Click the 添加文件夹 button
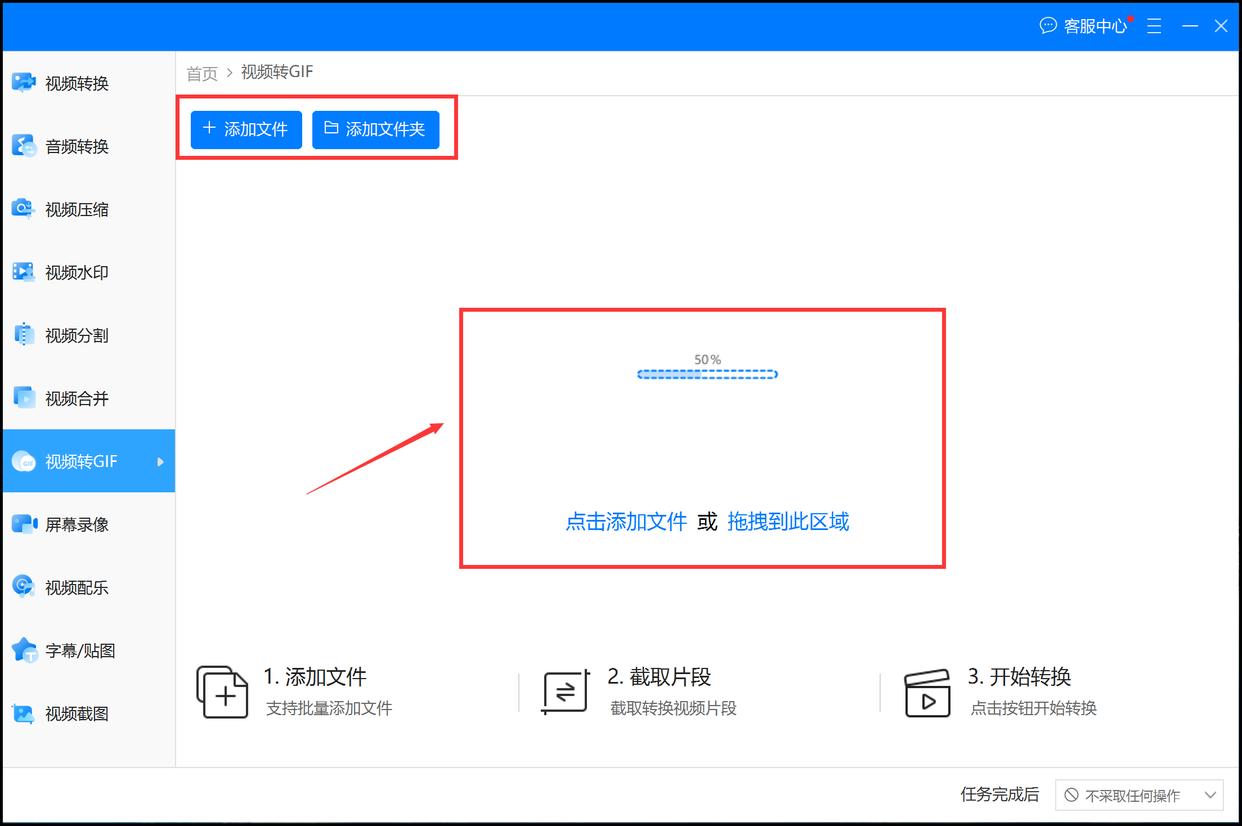 [x=376, y=129]
